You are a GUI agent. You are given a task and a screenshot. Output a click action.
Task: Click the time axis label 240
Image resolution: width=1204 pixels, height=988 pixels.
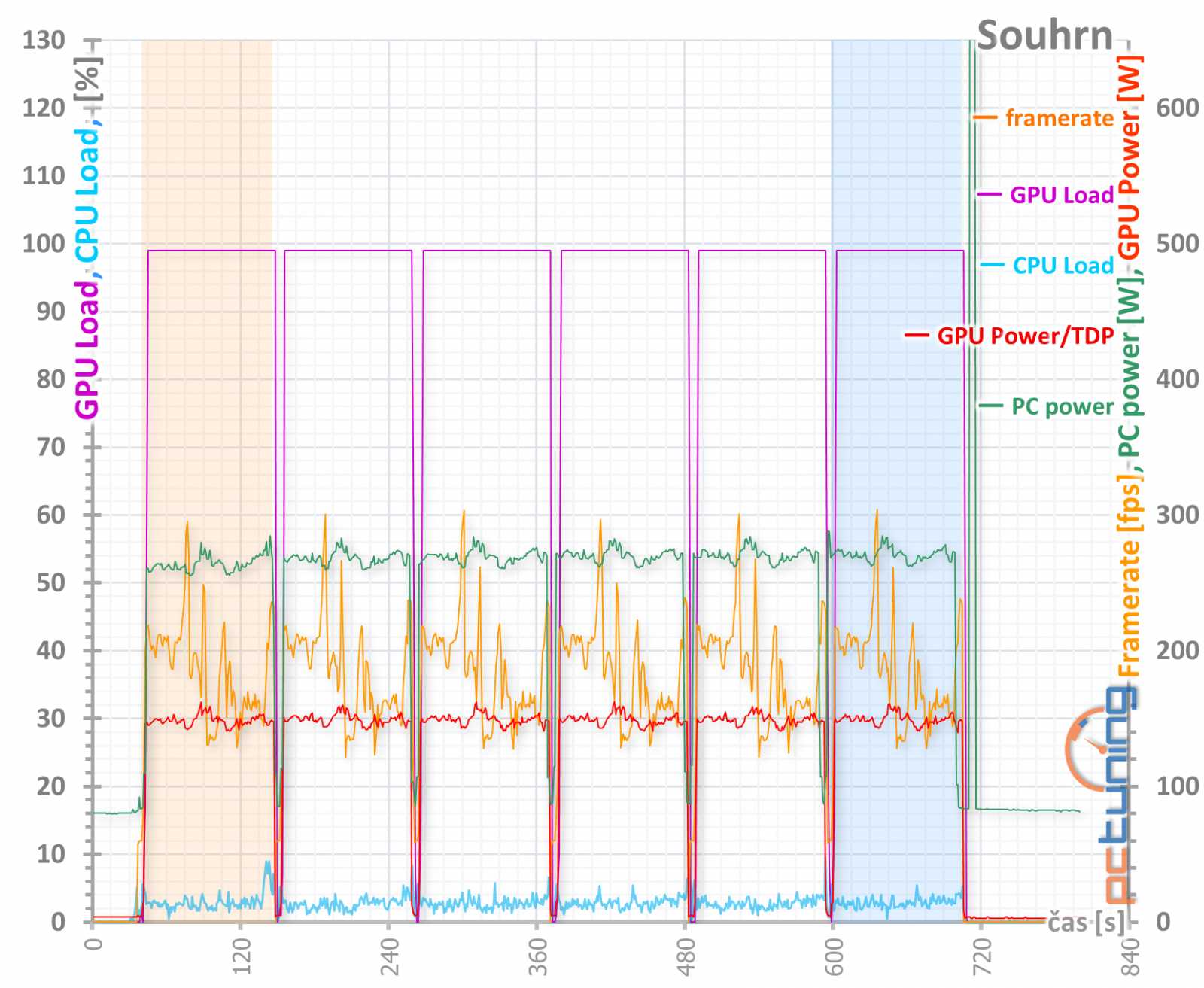click(x=389, y=956)
